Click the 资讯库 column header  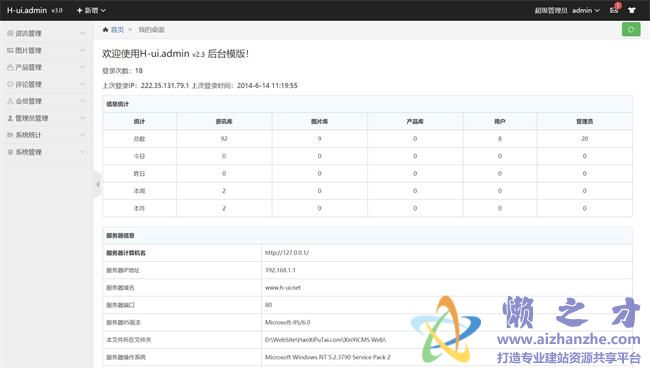point(224,121)
